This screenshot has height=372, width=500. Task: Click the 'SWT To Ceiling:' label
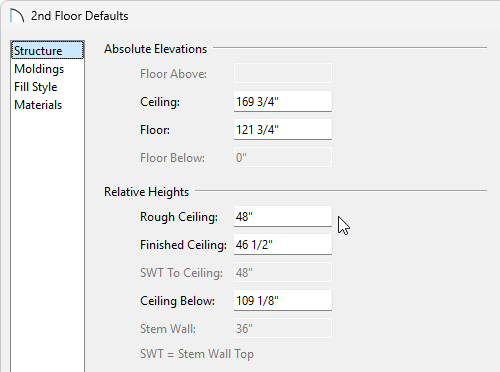181,273
